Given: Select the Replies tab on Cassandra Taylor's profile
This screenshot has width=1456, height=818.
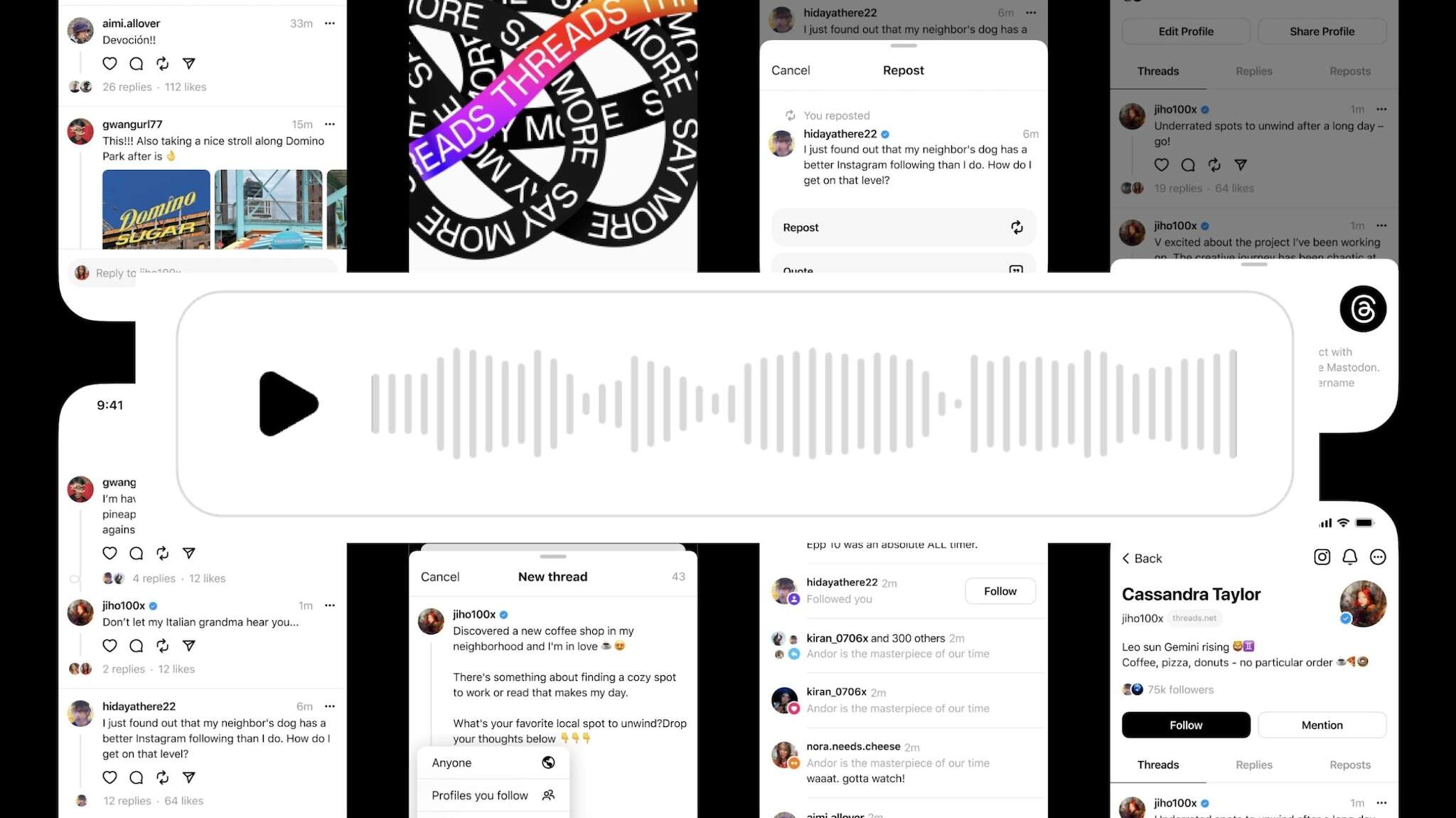Looking at the screenshot, I should tap(1254, 764).
